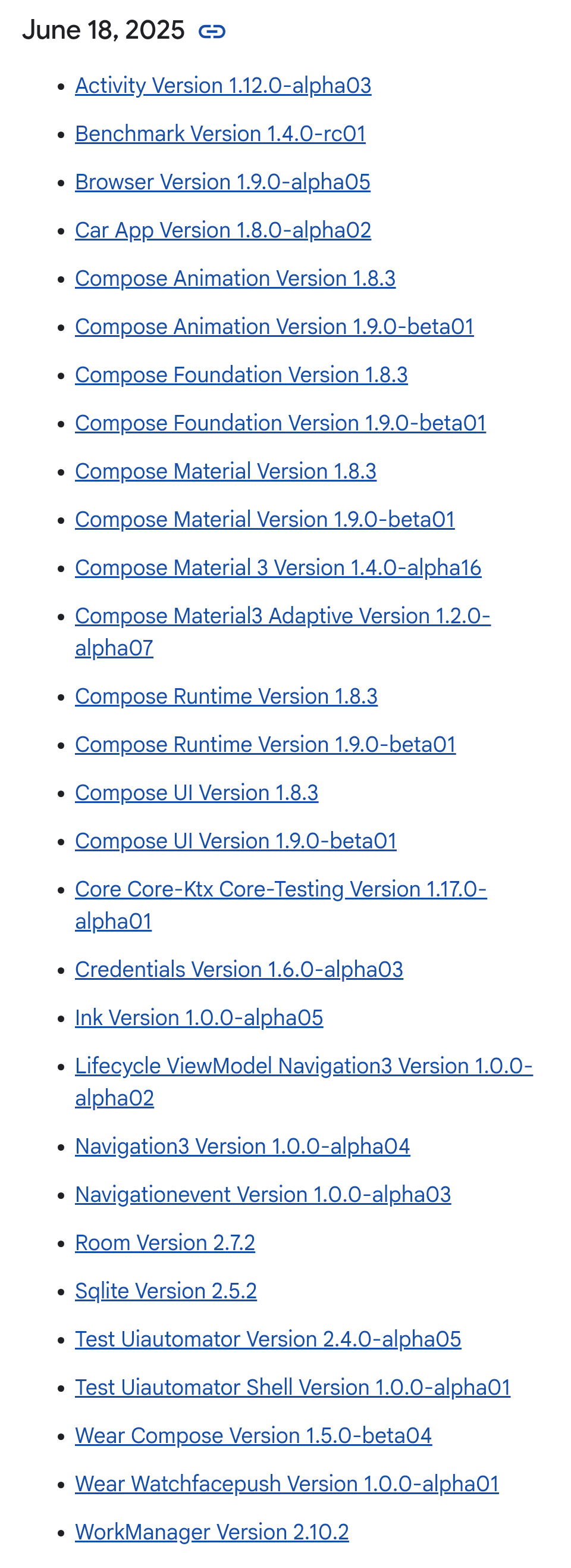Open Ink Version 1.0.0-alpha05

199,1018
